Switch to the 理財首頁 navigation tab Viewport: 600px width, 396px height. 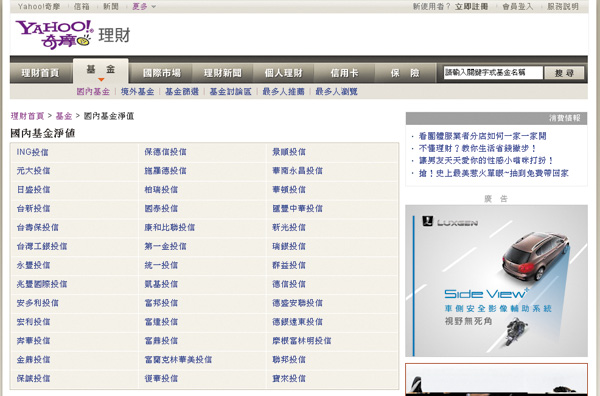41,73
